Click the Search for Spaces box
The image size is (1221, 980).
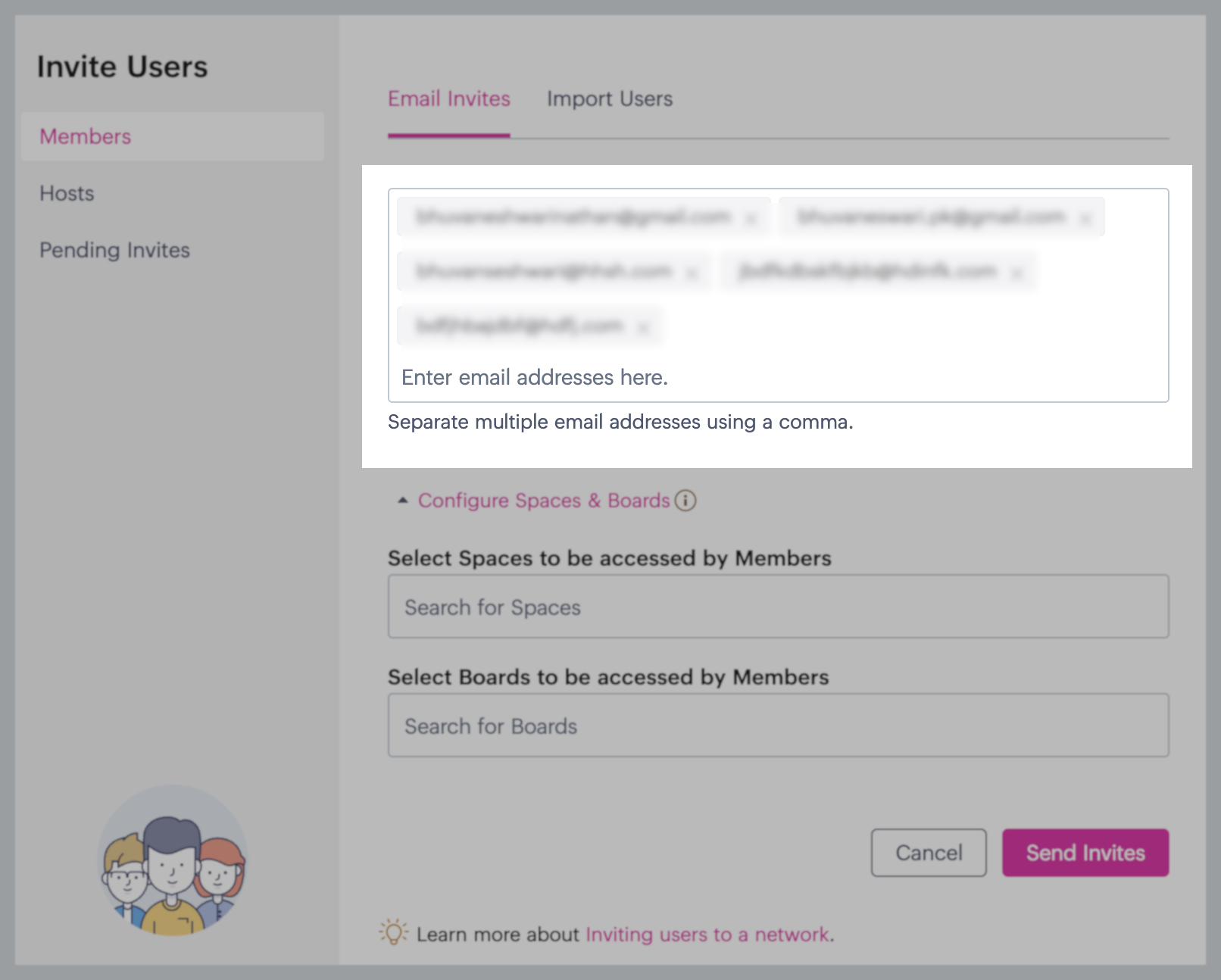coord(778,607)
